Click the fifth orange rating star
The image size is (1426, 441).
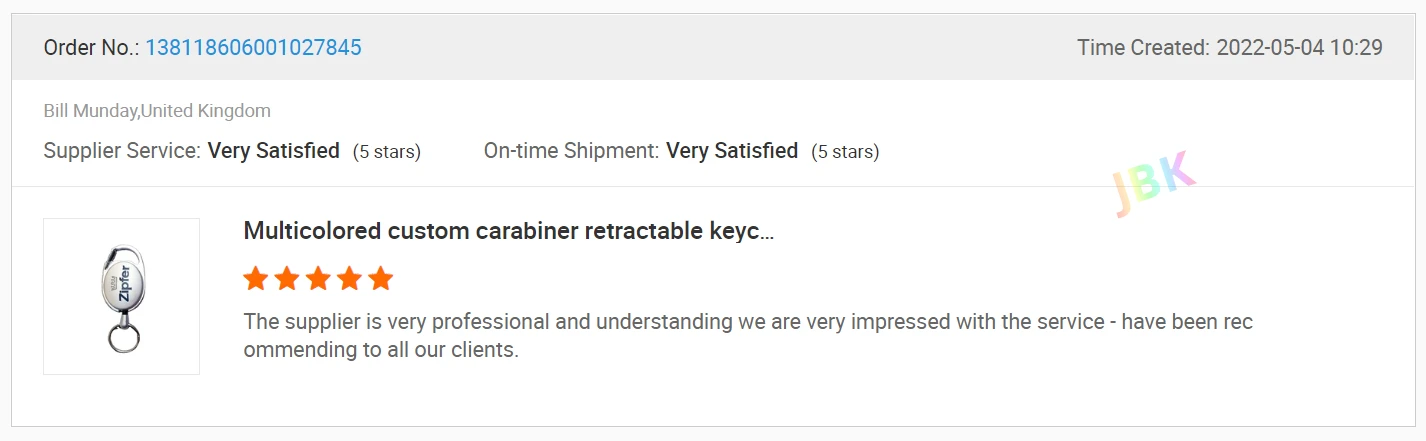(x=380, y=278)
